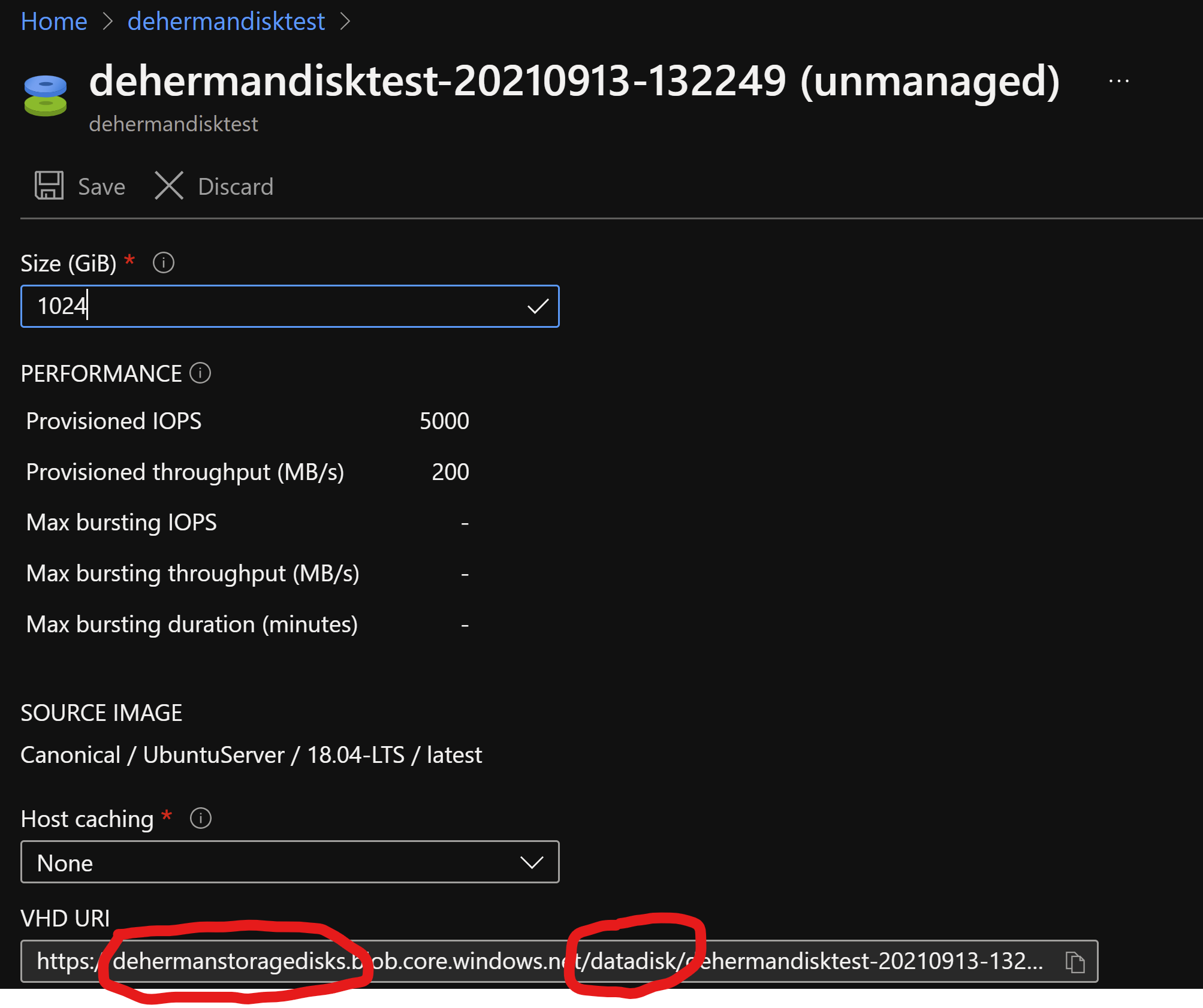Open the ellipsis more options menu
Image resolution: width=1203 pixels, height=1008 pixels.
1118,81
